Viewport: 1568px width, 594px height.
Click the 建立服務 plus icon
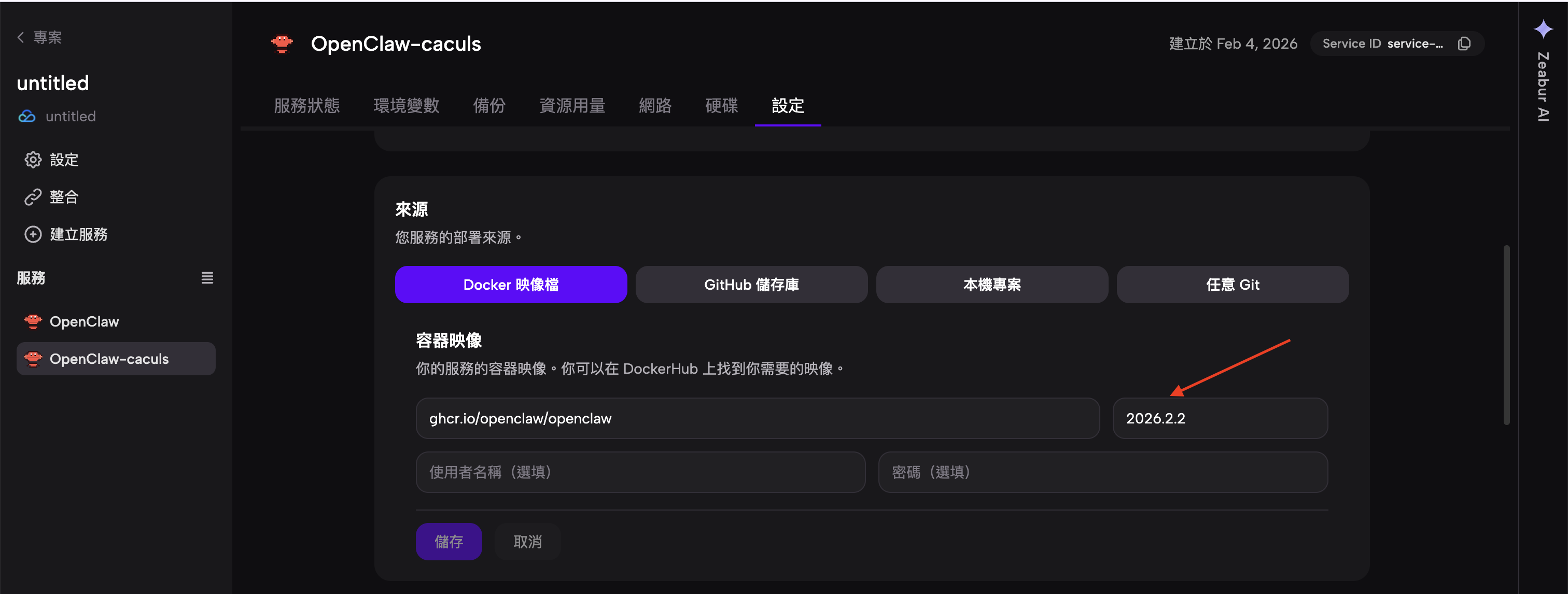coord(33,234)
